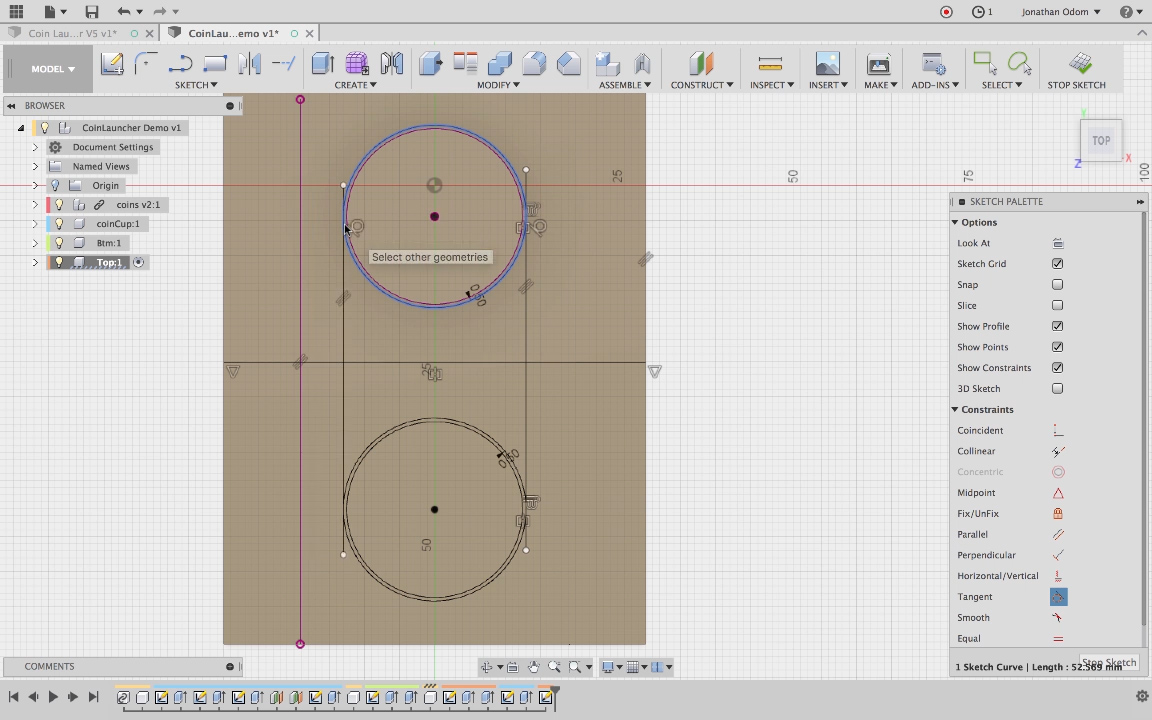The image size is (1152, 720).
Task: Click the Fix/UnFix lock icon
Action: pyautogui.click(x=1058, y=514)
